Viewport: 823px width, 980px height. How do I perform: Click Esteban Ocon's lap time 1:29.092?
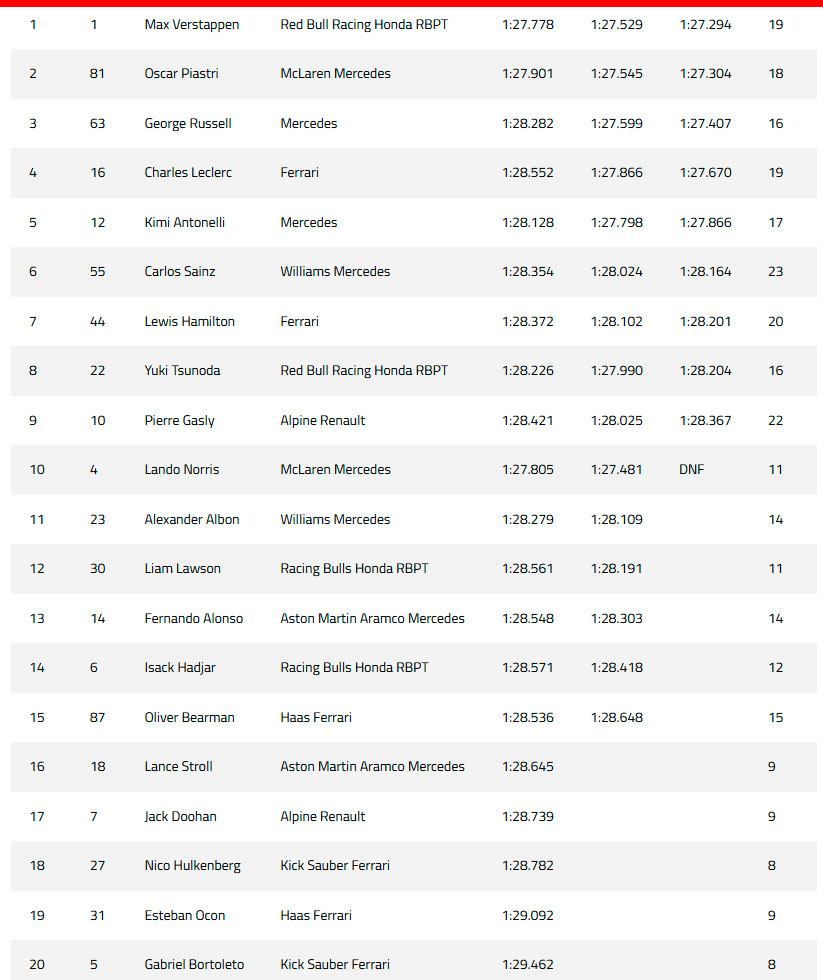coord(527,916)
